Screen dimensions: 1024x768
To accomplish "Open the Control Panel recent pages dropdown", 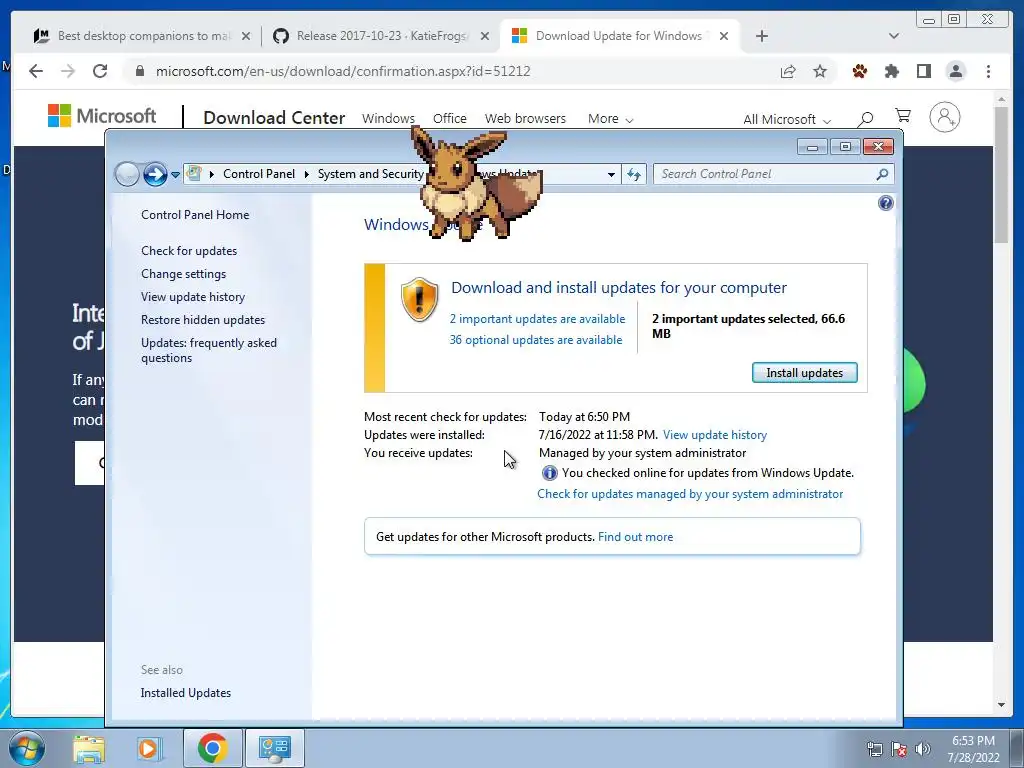I will [175, 175].
